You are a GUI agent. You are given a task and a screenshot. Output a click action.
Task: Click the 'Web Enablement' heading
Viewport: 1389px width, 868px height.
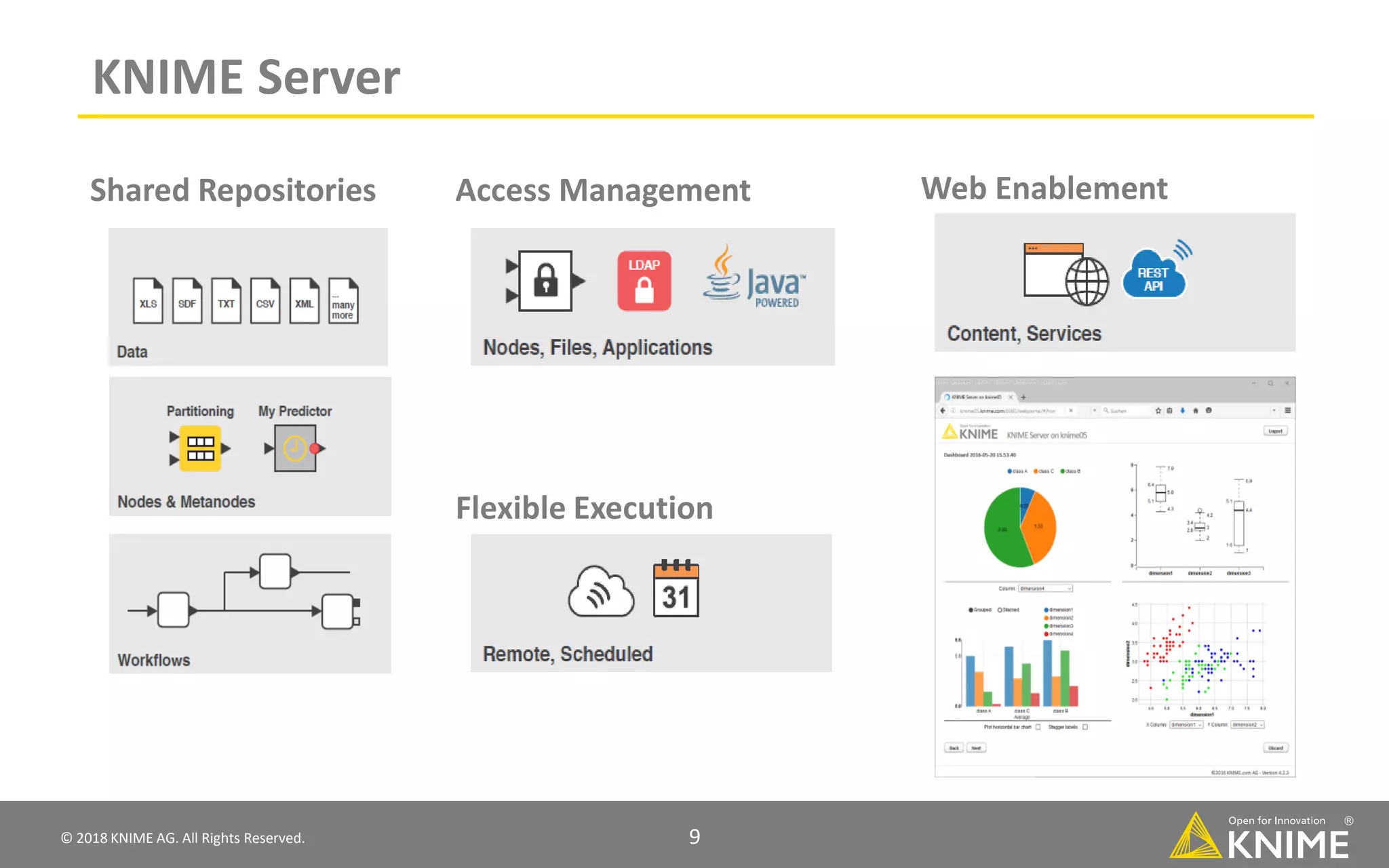pyautogui.click(x=1044, y=188)
